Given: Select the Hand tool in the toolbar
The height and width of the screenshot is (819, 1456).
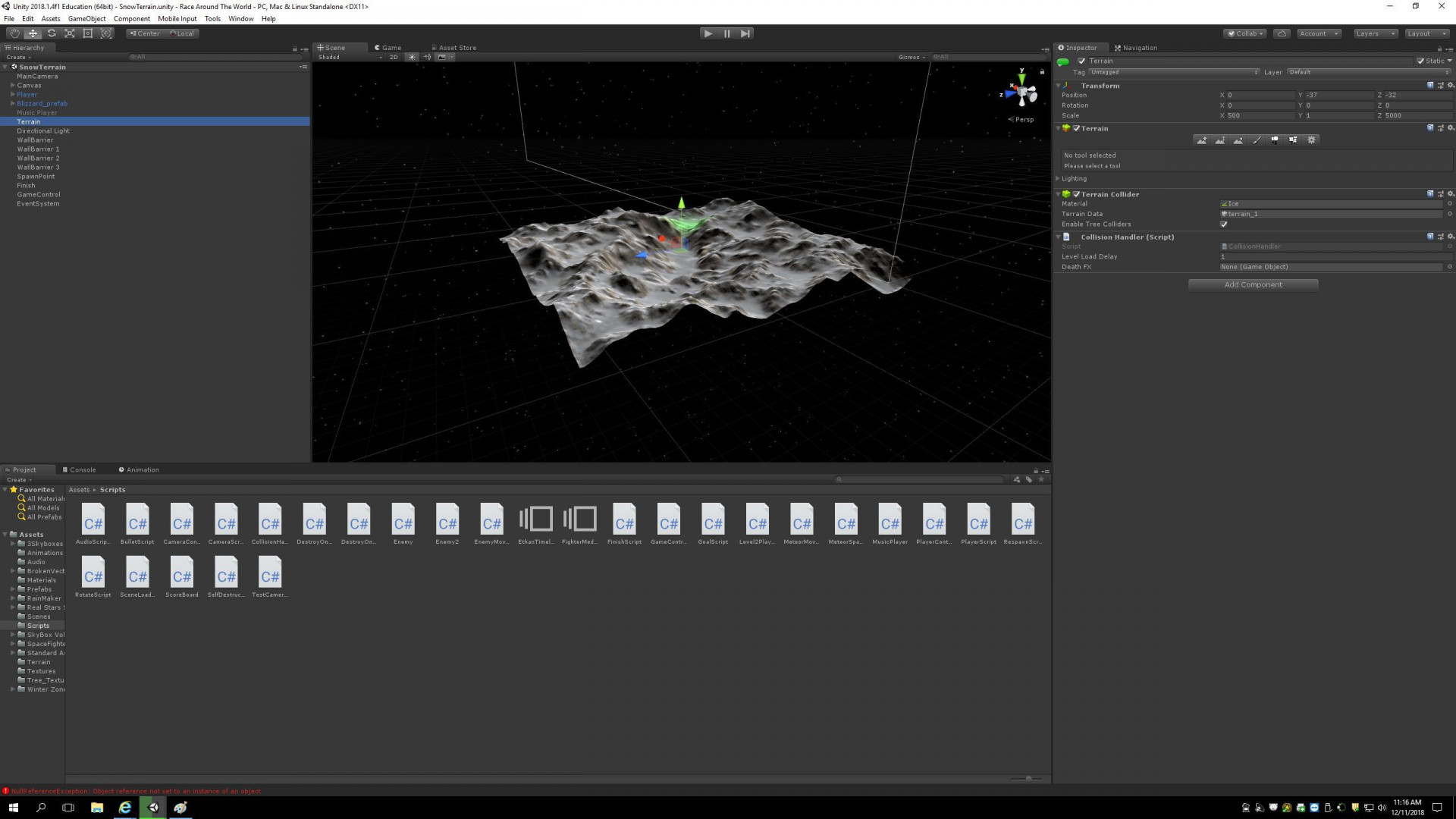Looking at the screenshot, I should tap(14, 33).
